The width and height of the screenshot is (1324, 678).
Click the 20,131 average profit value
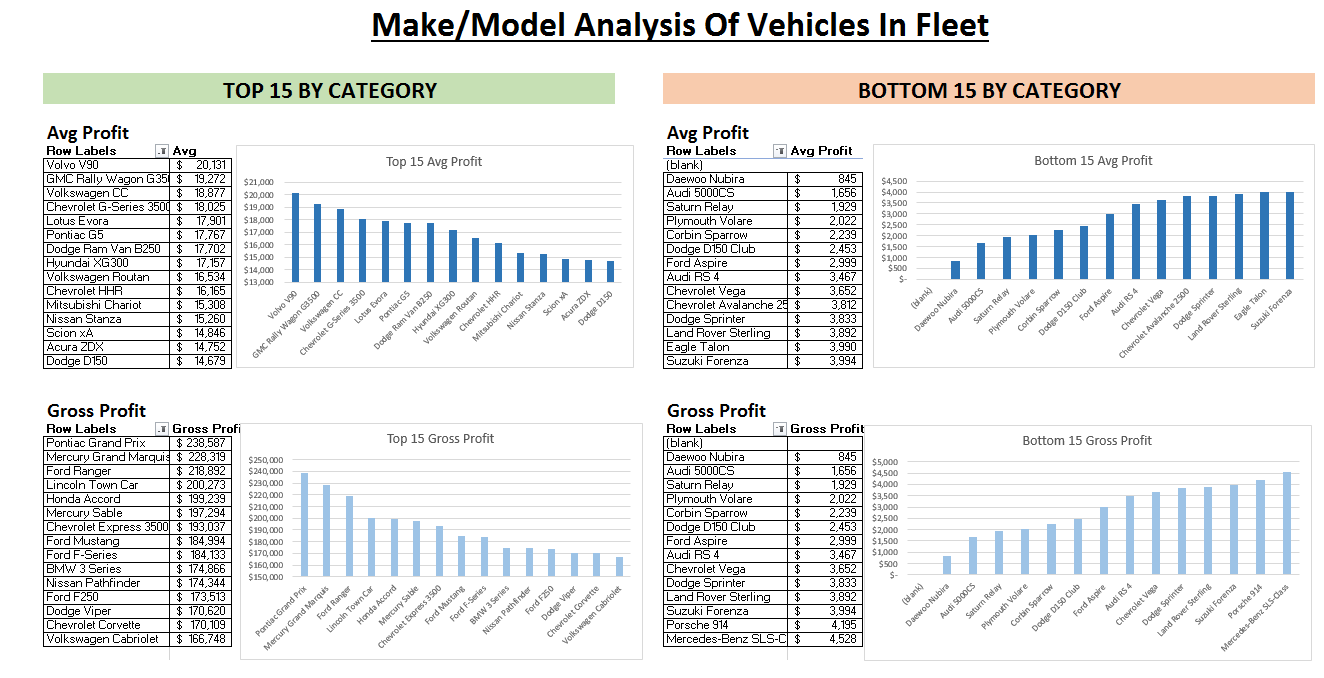pos(201,165)
